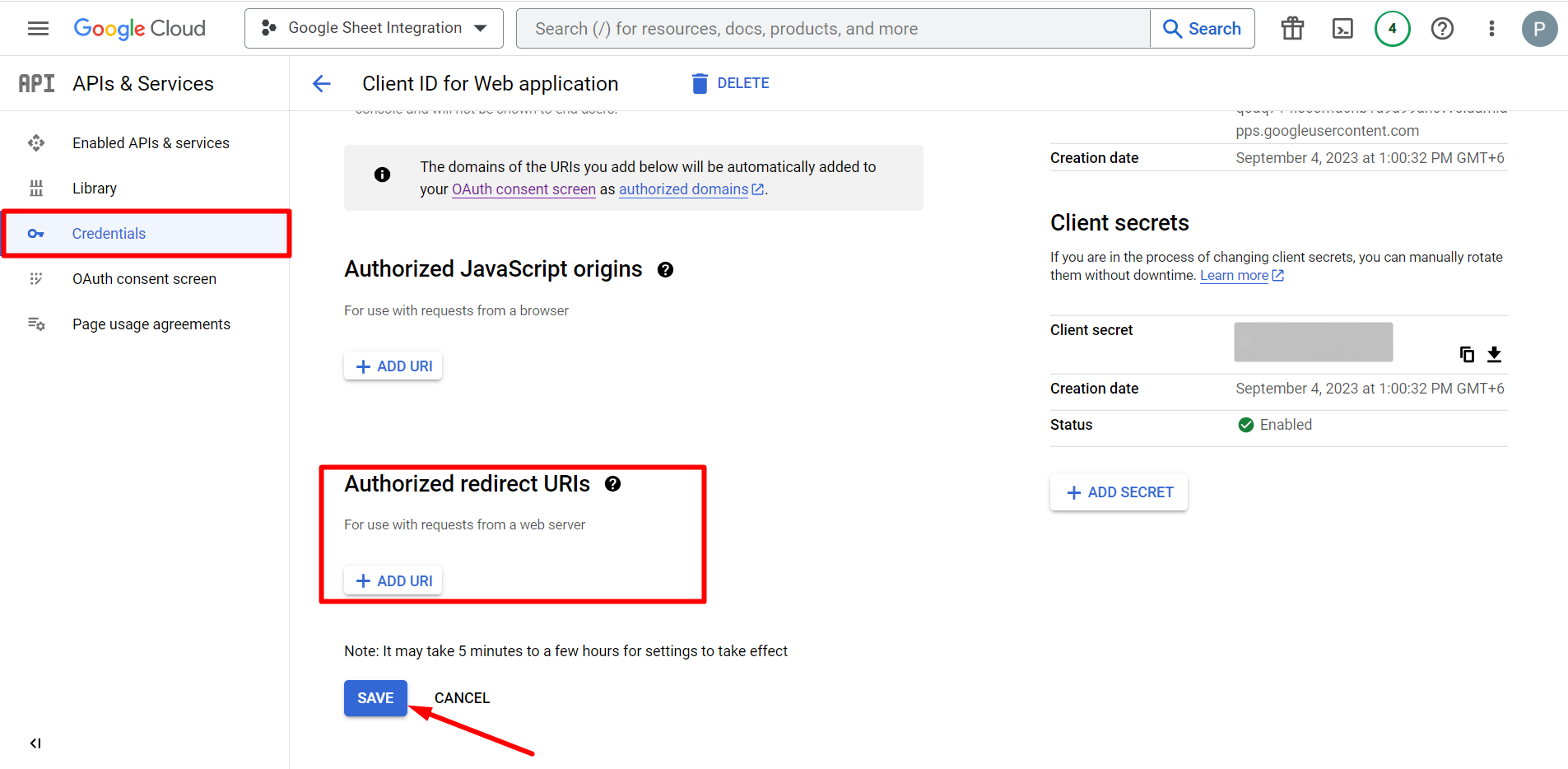Open the main navigation hamburger menu
Screen dimensions: 1568x769
pos(38,29)
